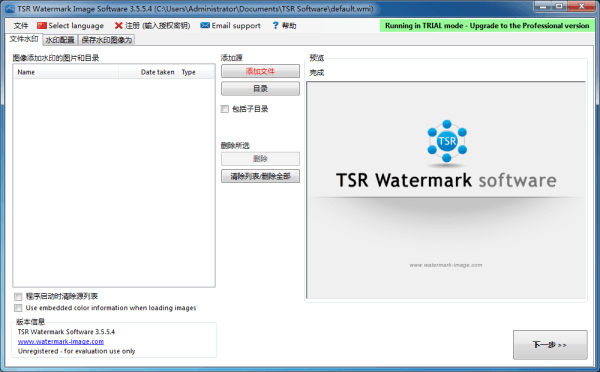
Task: Click the 目录 directory button
Action: tap(260, 89)
